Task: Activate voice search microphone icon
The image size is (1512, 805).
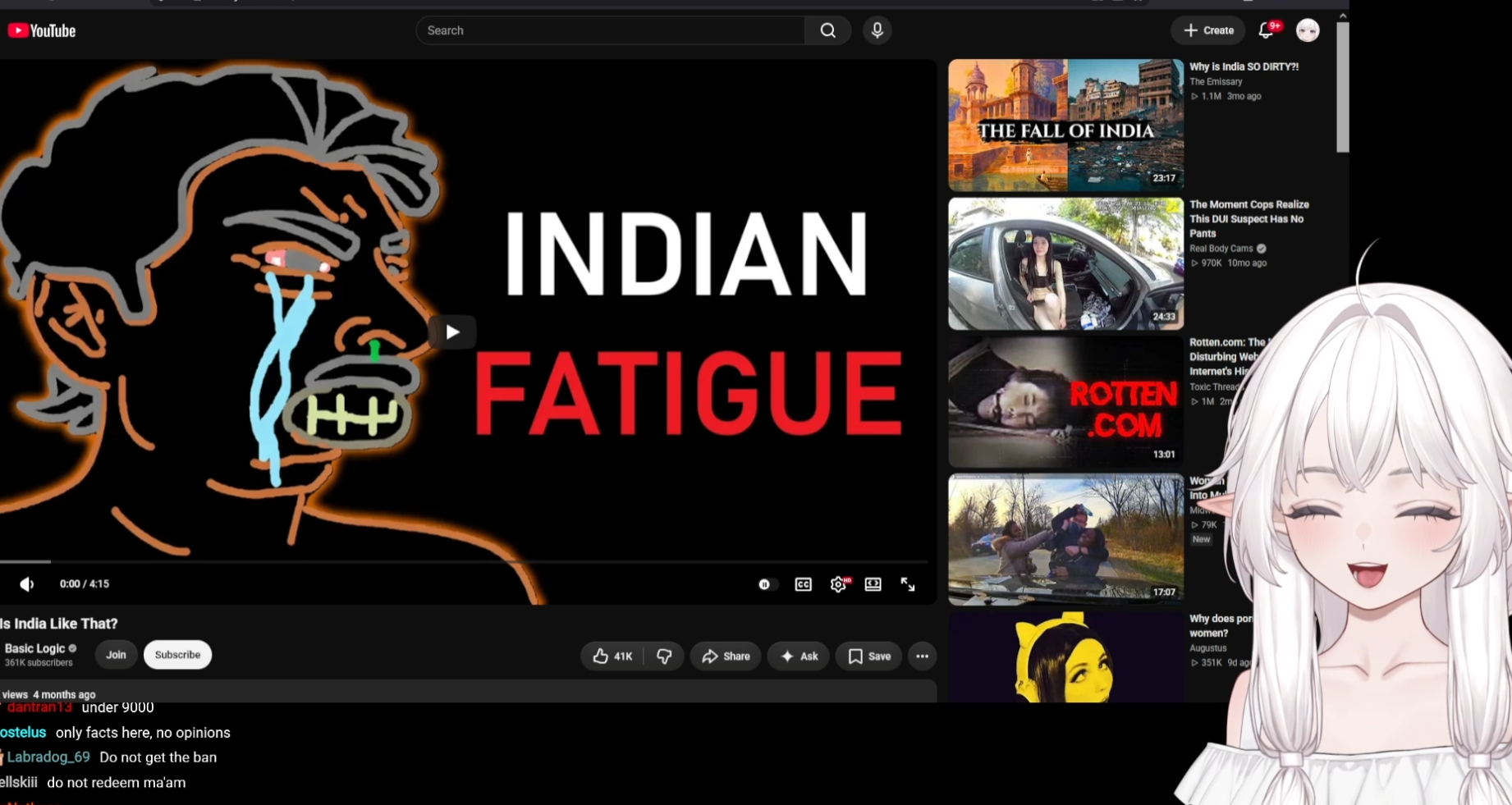Action: [877, 30]
